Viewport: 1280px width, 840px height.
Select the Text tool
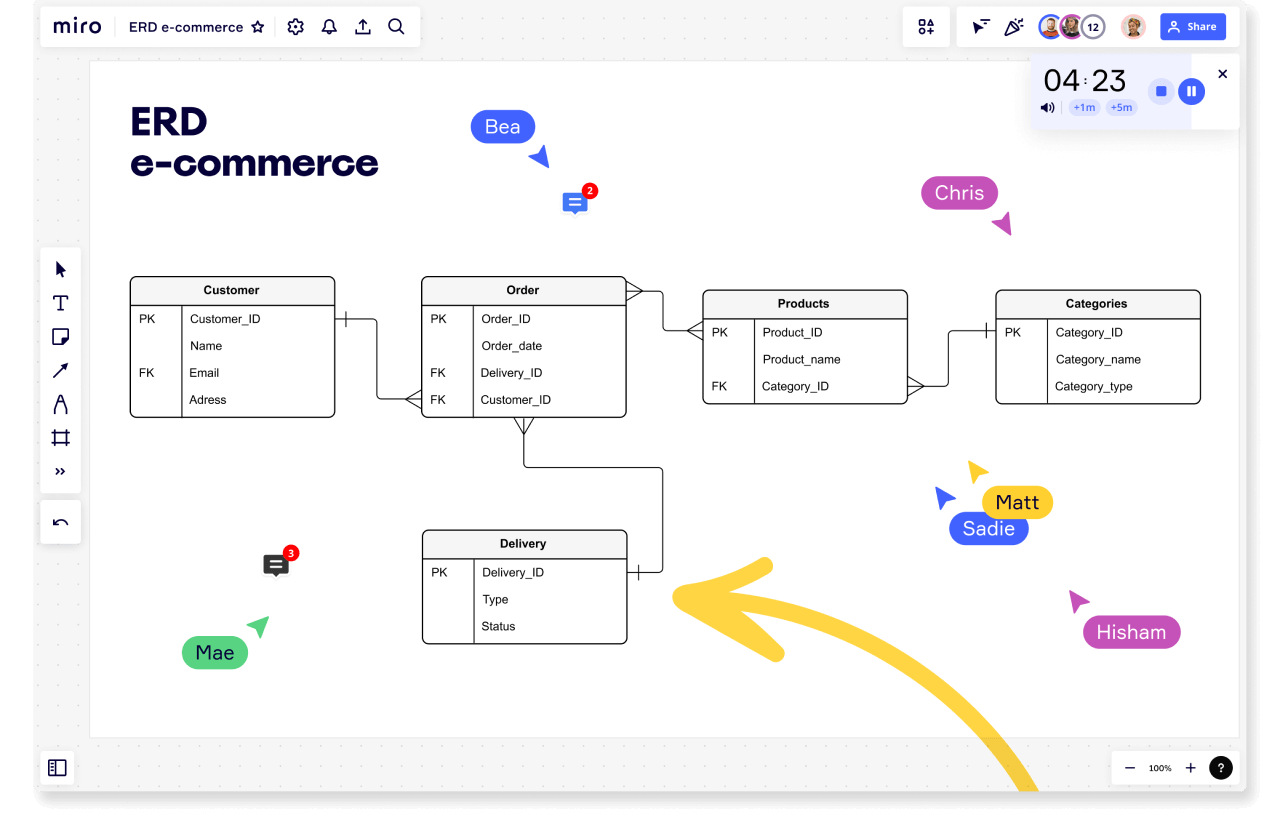coord(61,303)
